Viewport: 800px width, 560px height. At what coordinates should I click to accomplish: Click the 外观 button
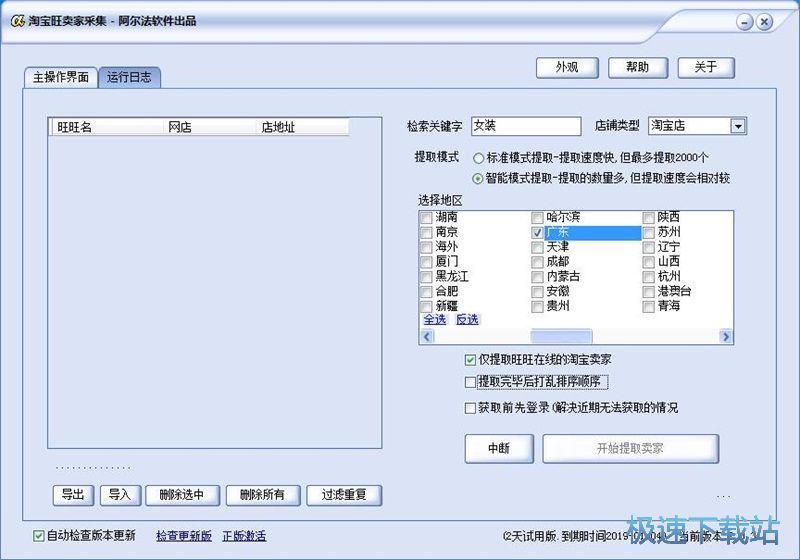pyautogui.click(x=567, y=67)
